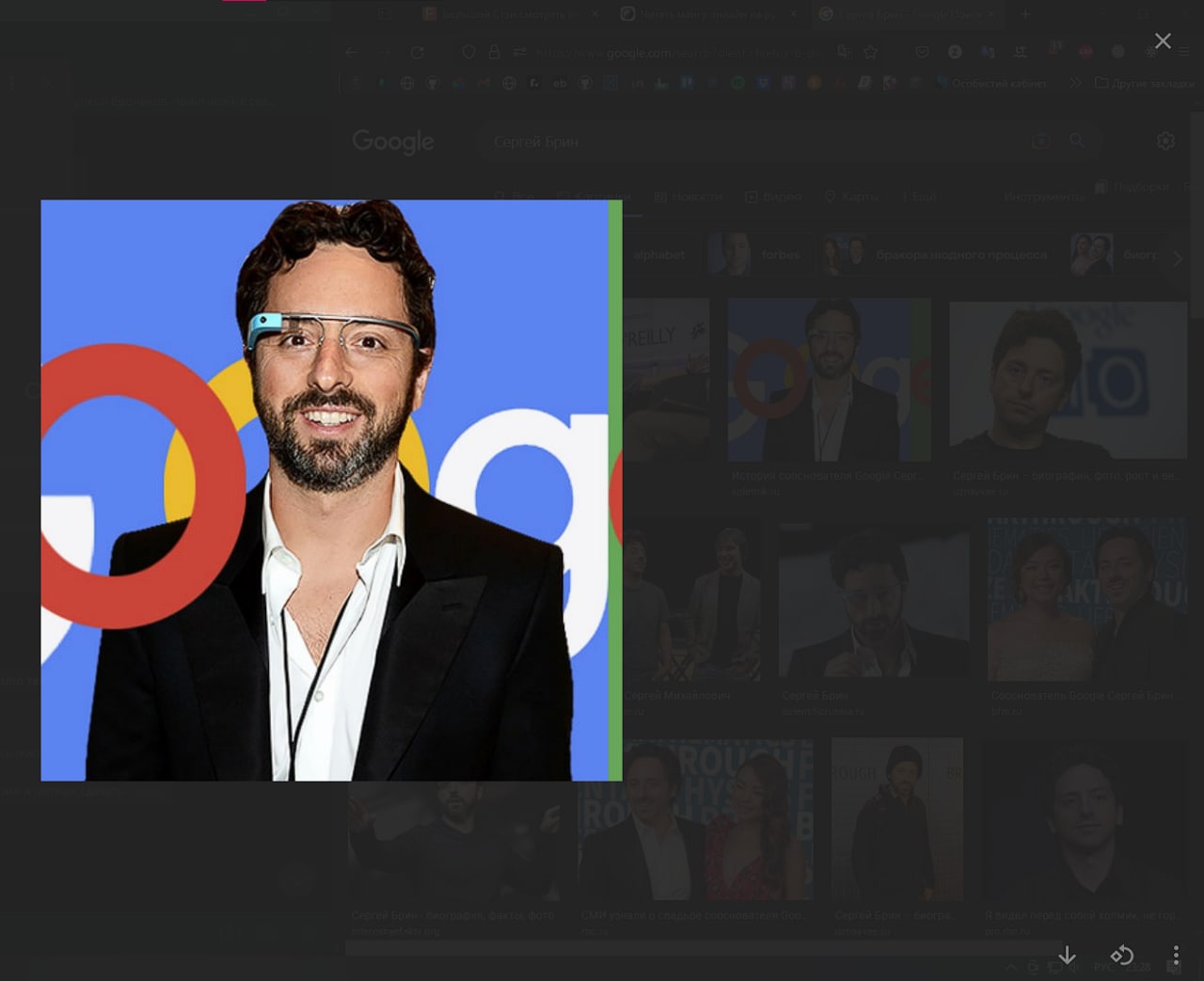
Task: Click the Google logo
Action: (x=393, y=141)
